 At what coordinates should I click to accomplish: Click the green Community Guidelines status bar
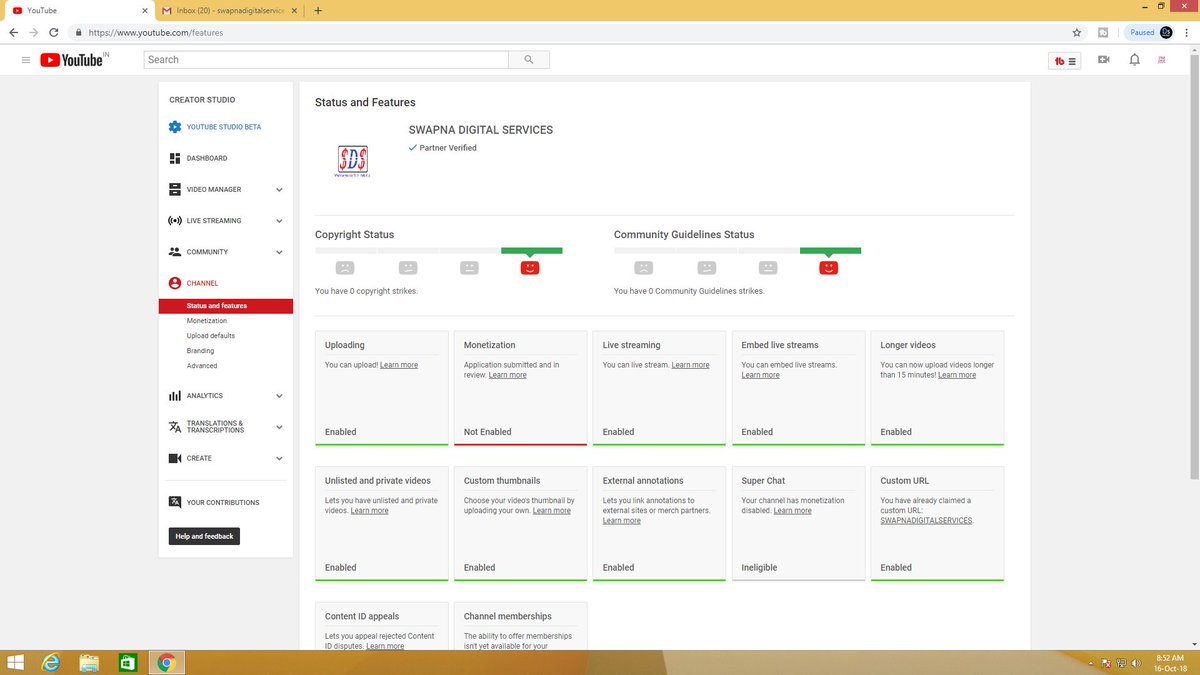coord(830,250)
